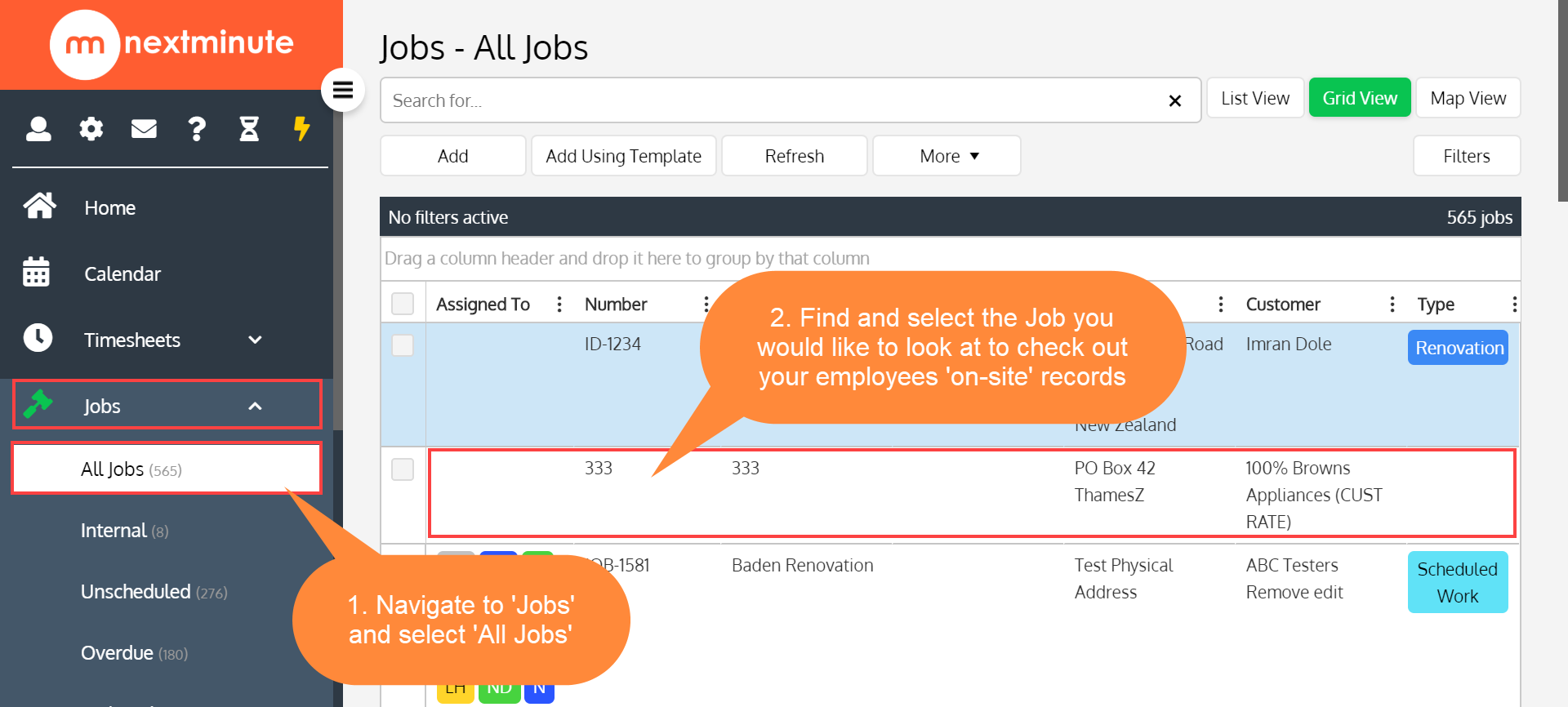Open the envelope messages icon
The image size is (1568, 707).
[x=144, y=129]
